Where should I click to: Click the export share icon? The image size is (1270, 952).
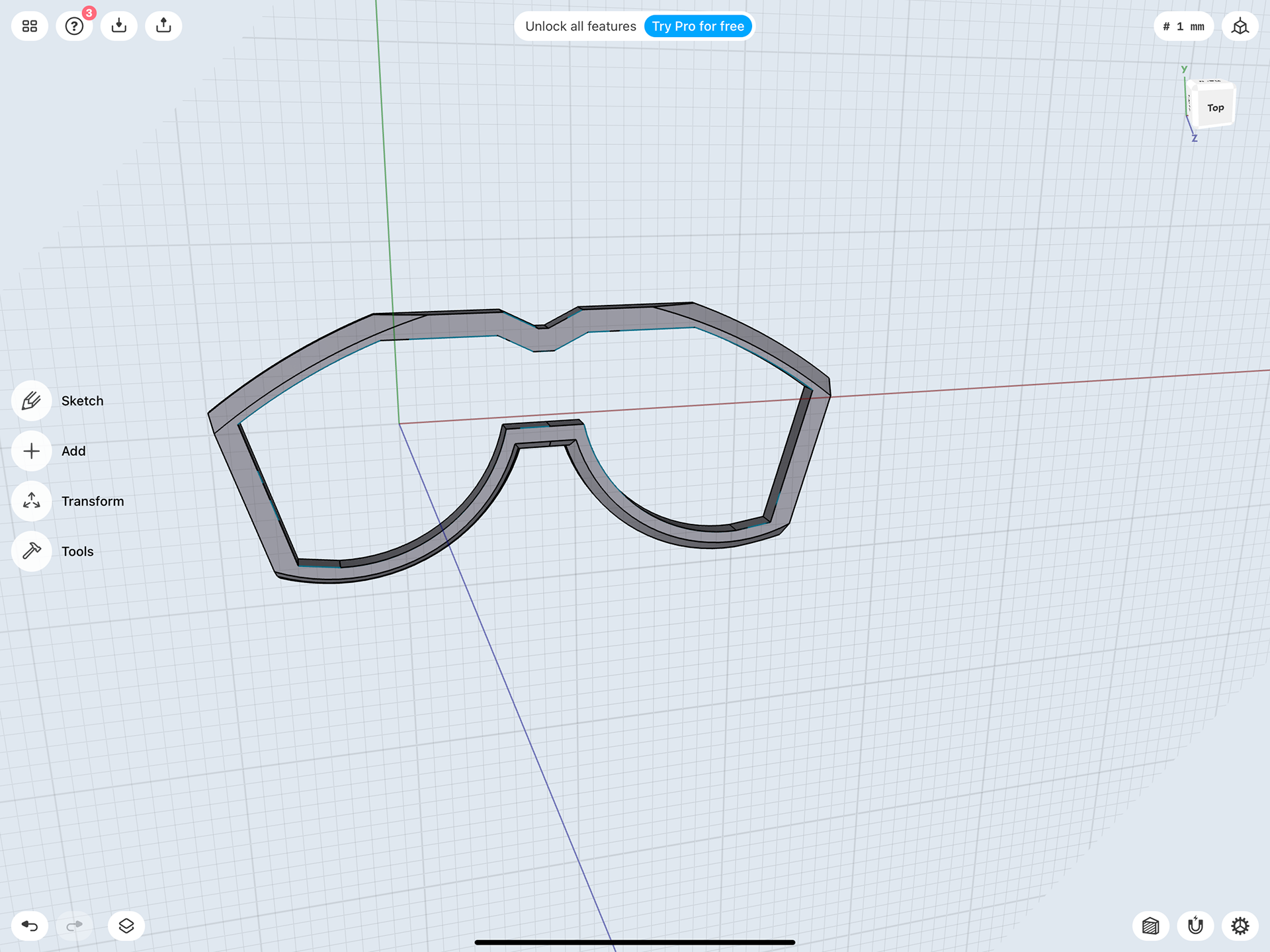[x=163, y=26]
